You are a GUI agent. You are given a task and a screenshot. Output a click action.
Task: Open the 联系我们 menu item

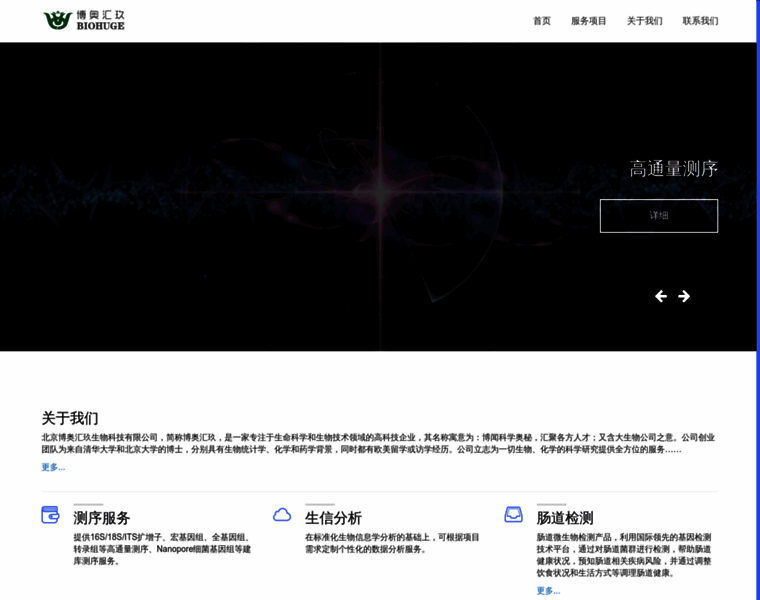point(700,21)
